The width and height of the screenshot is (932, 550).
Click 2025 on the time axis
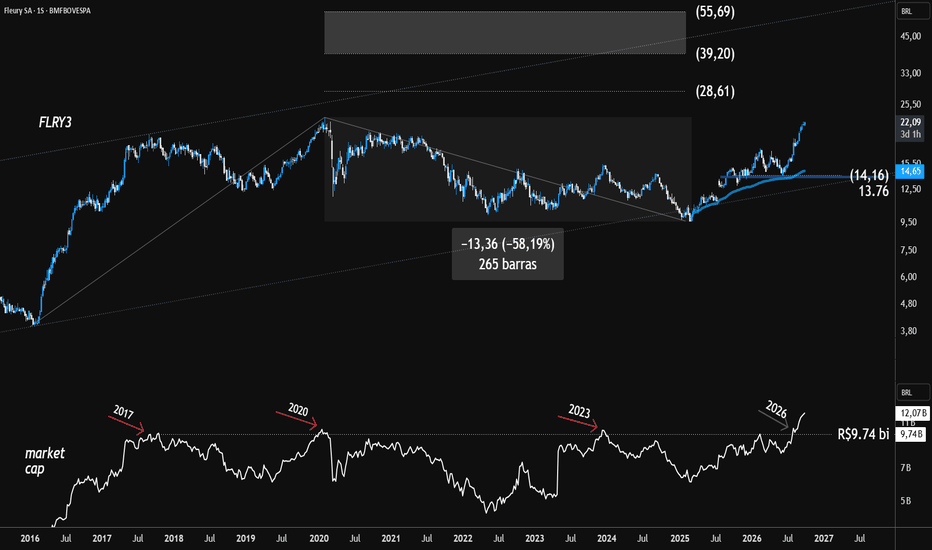point(680,539)
